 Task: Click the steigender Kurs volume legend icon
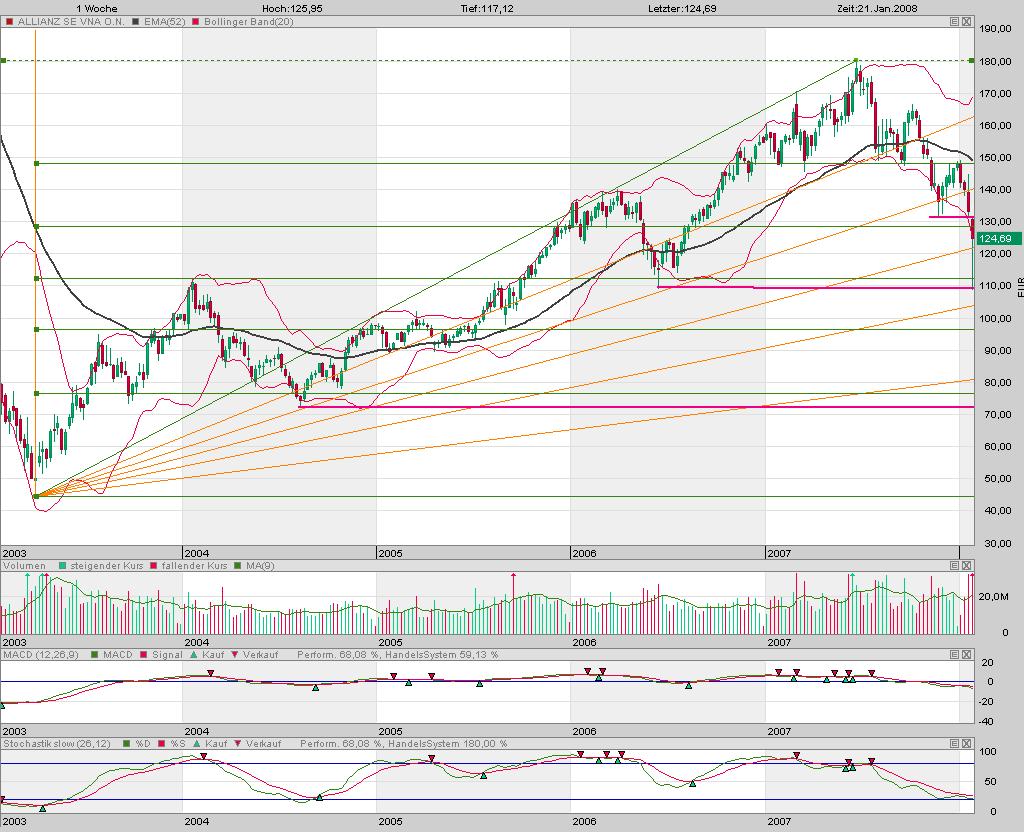click(61, 565)
